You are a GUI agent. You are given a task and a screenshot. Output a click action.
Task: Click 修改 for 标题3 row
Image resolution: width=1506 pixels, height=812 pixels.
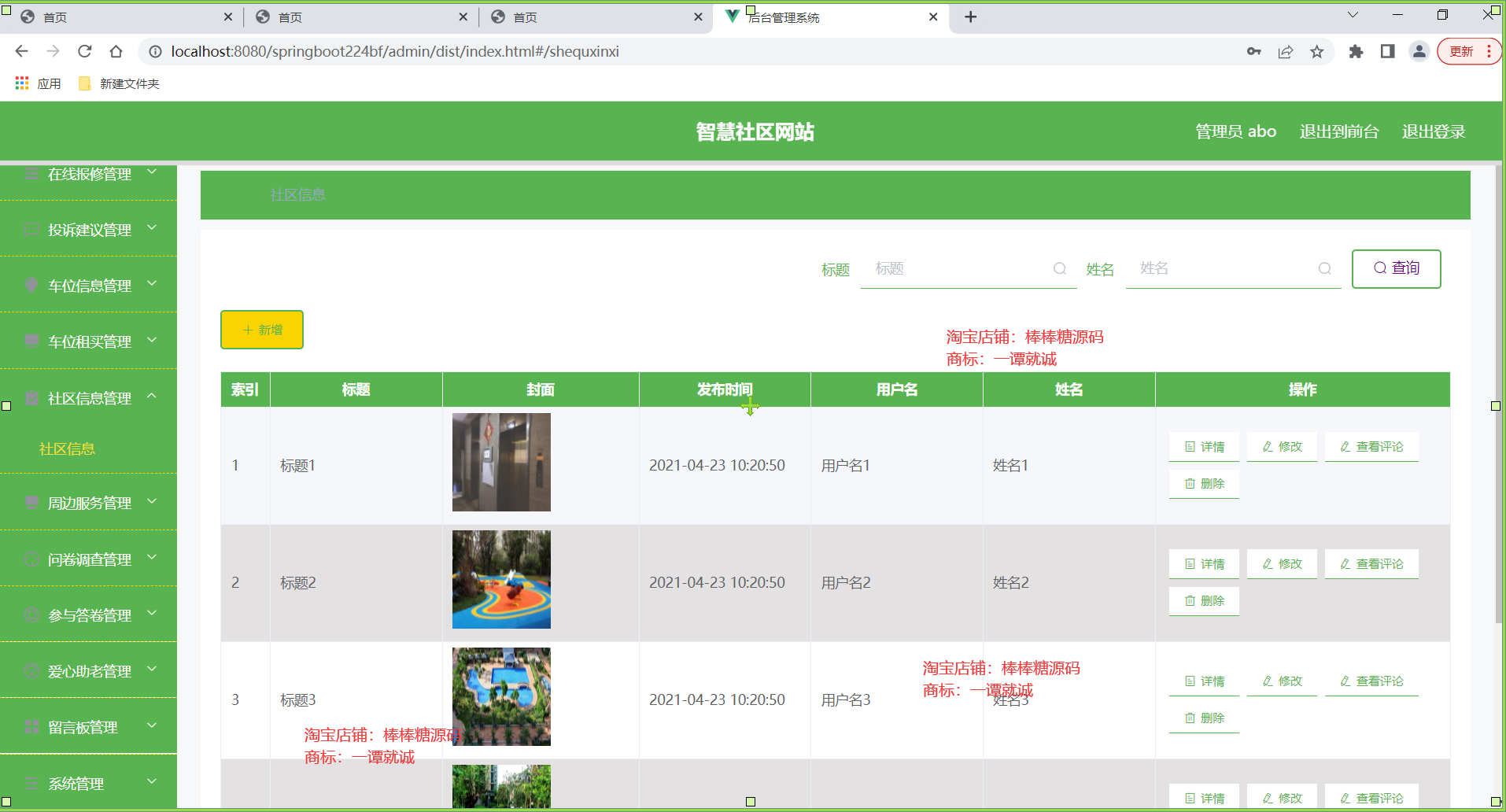(1282, 681)
